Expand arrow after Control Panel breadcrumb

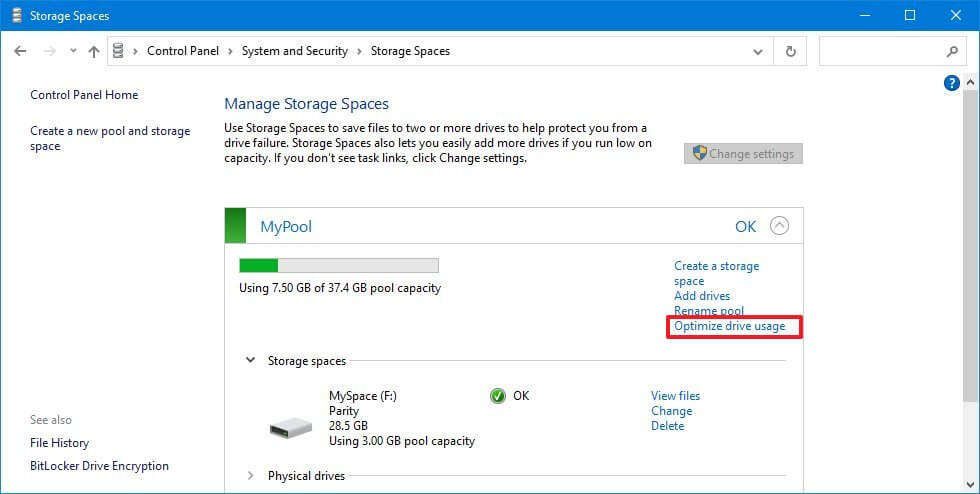tap(230, 51)
